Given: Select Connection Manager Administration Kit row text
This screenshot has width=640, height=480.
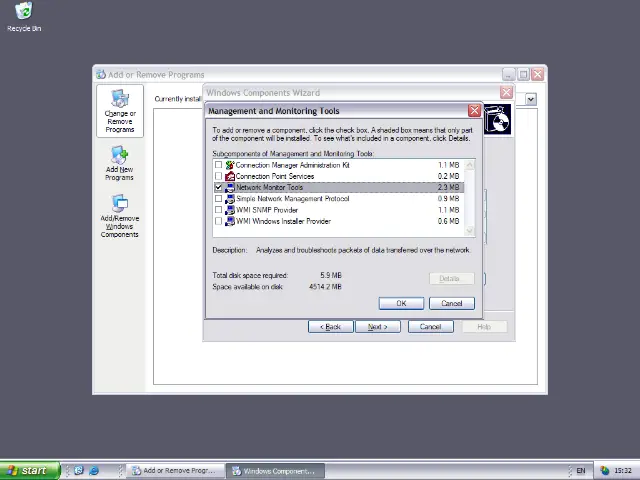Looking at the screenshot, I should 292,165.
